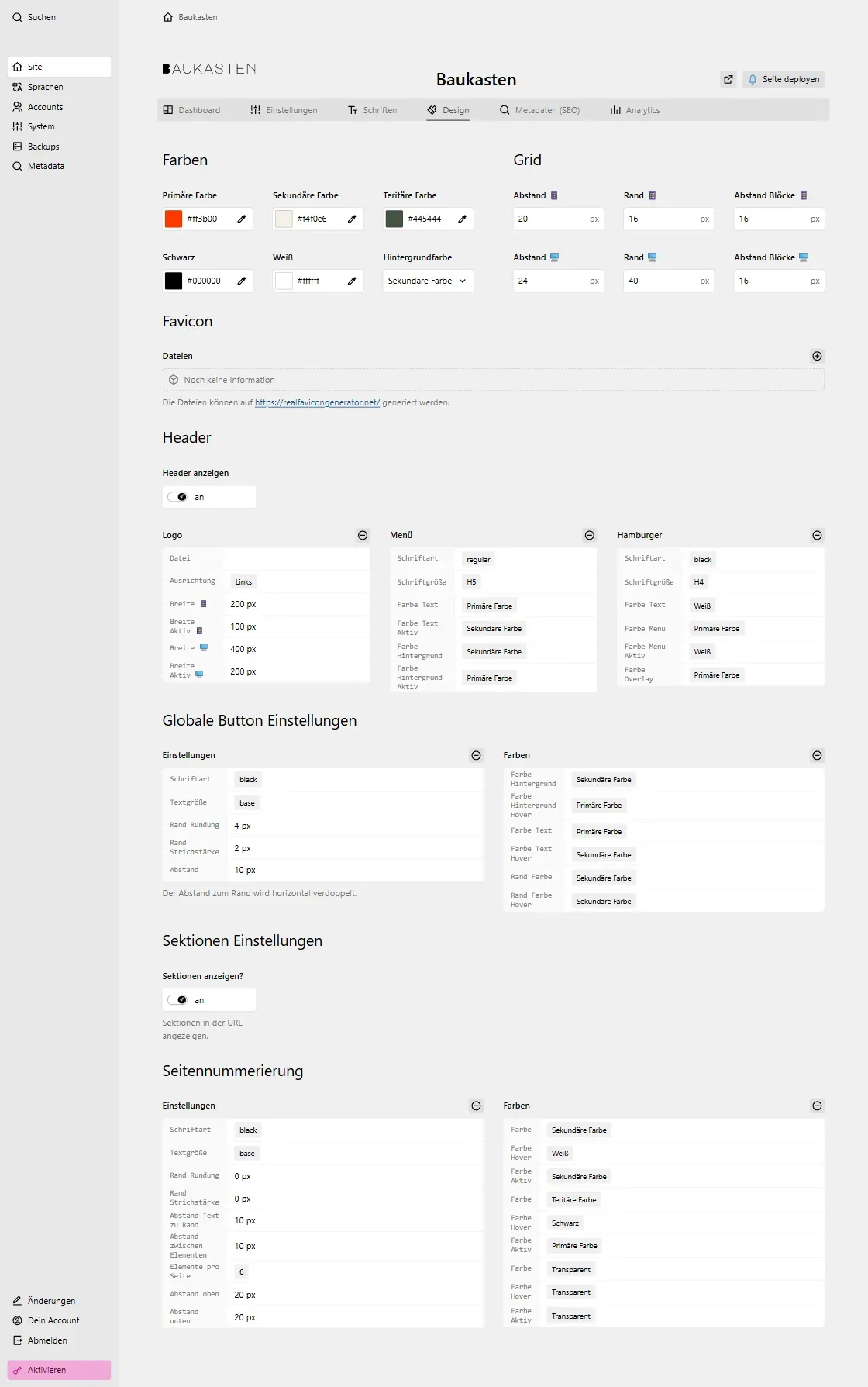Click the eyedropper for Weiß color
This screenshot has width=868, height=1387.
[x=352, y=281]
